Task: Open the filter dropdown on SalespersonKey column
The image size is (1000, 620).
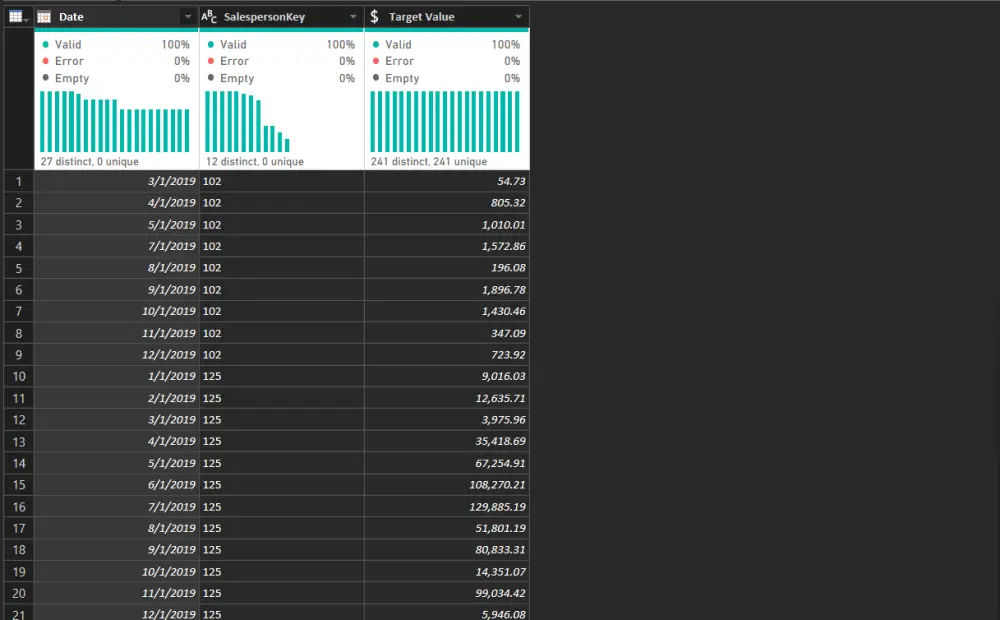Action: [x=352, y=16]
